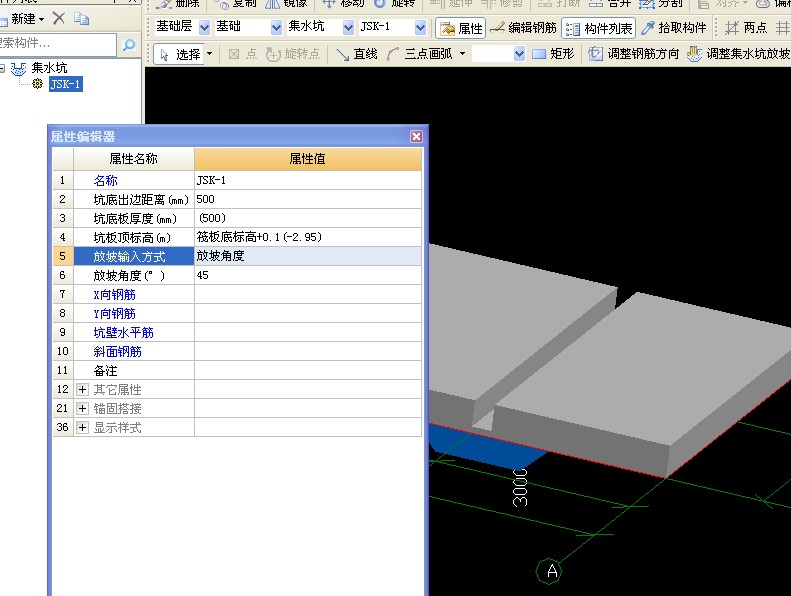Click the 坑底板厚度 value (500)
The image size is (791, 596).
tap(308, 218)
